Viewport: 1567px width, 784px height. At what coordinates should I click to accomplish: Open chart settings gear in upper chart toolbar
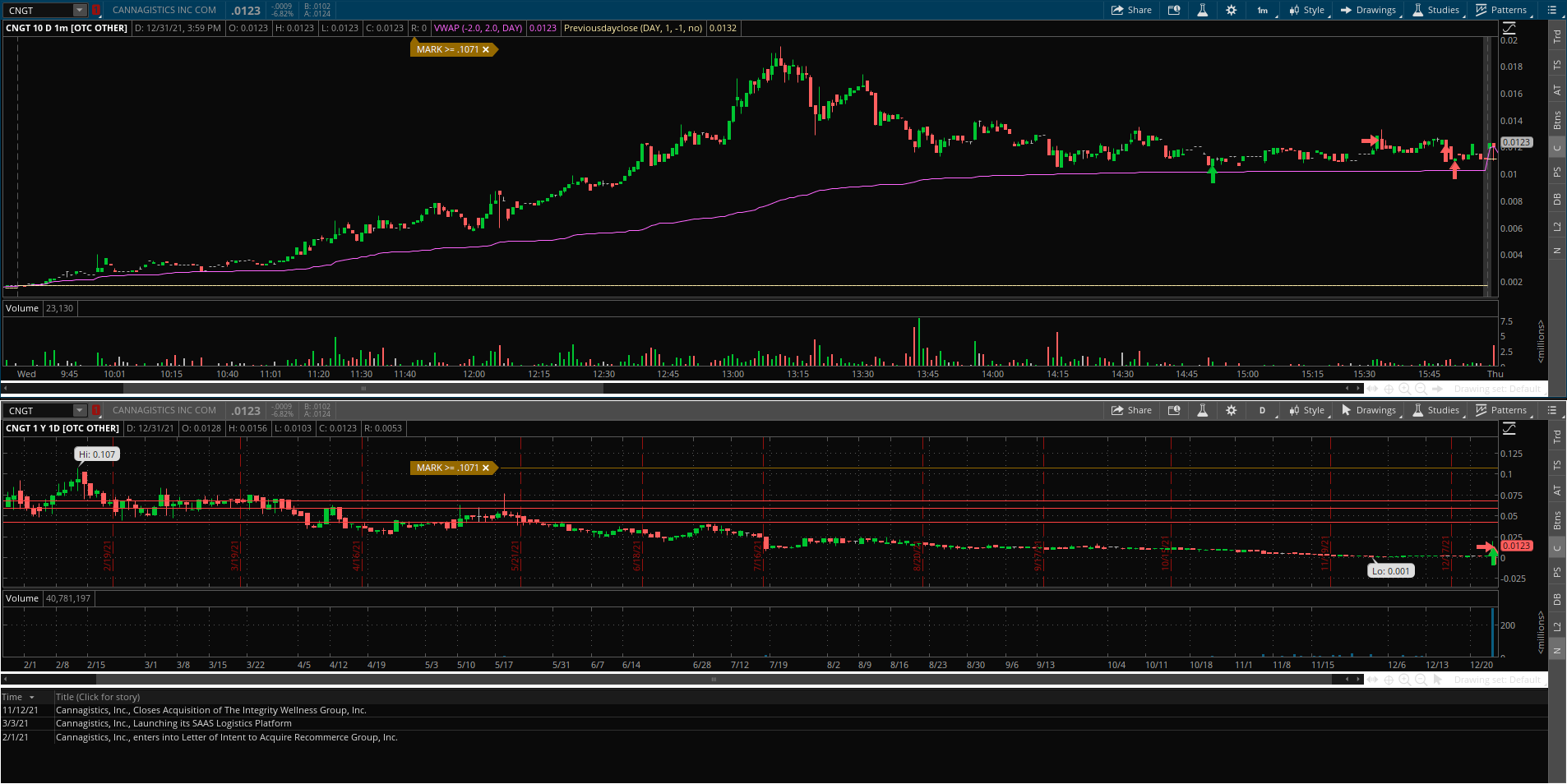click(x=1231, y=10)
